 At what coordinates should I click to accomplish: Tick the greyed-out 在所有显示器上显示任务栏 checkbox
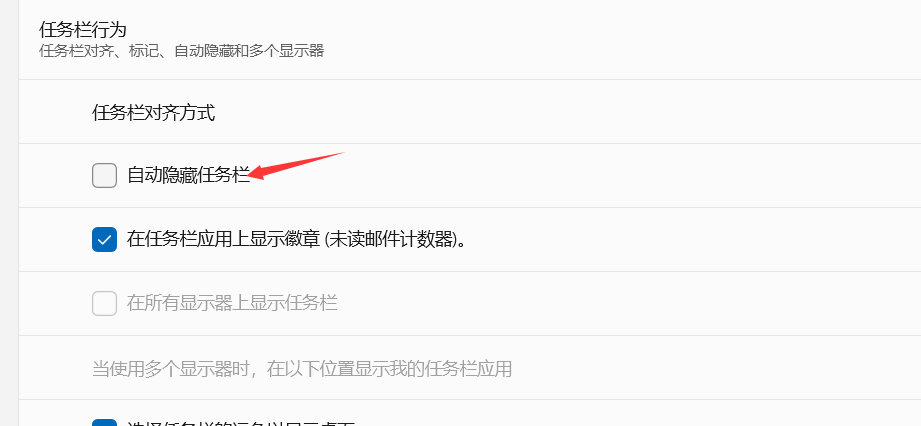pos(105,303)
